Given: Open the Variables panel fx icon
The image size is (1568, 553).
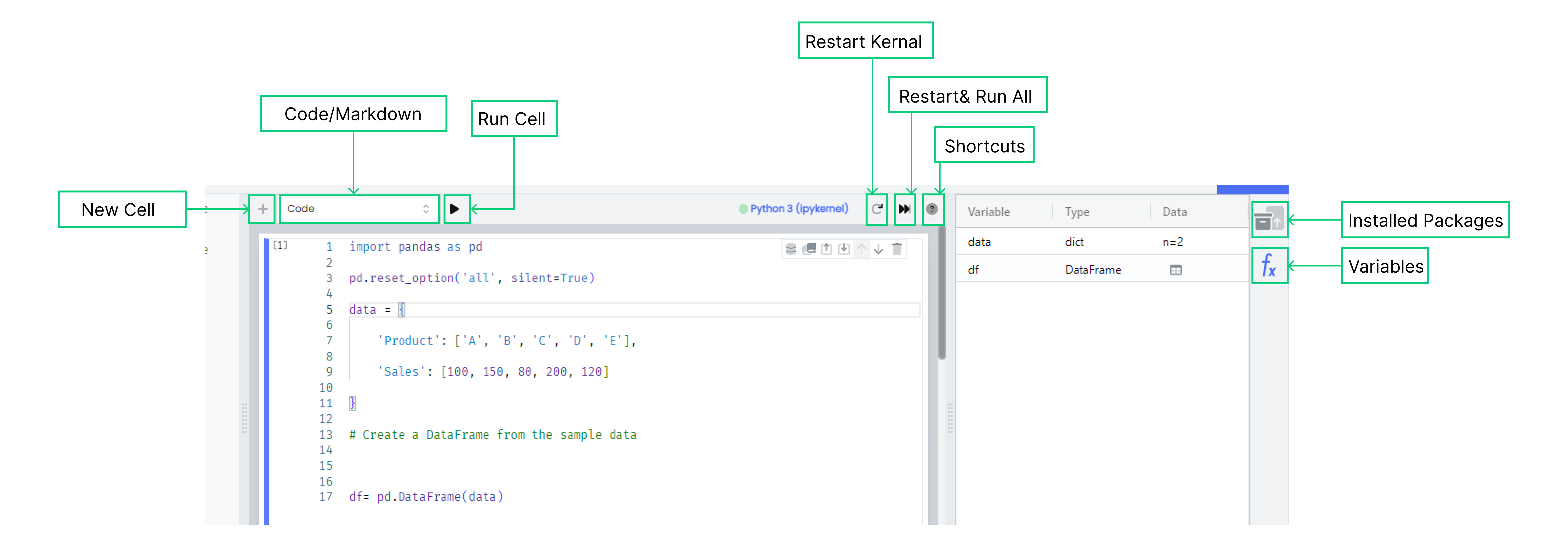Looking at the screenshot, I should tap(1269, 266).
